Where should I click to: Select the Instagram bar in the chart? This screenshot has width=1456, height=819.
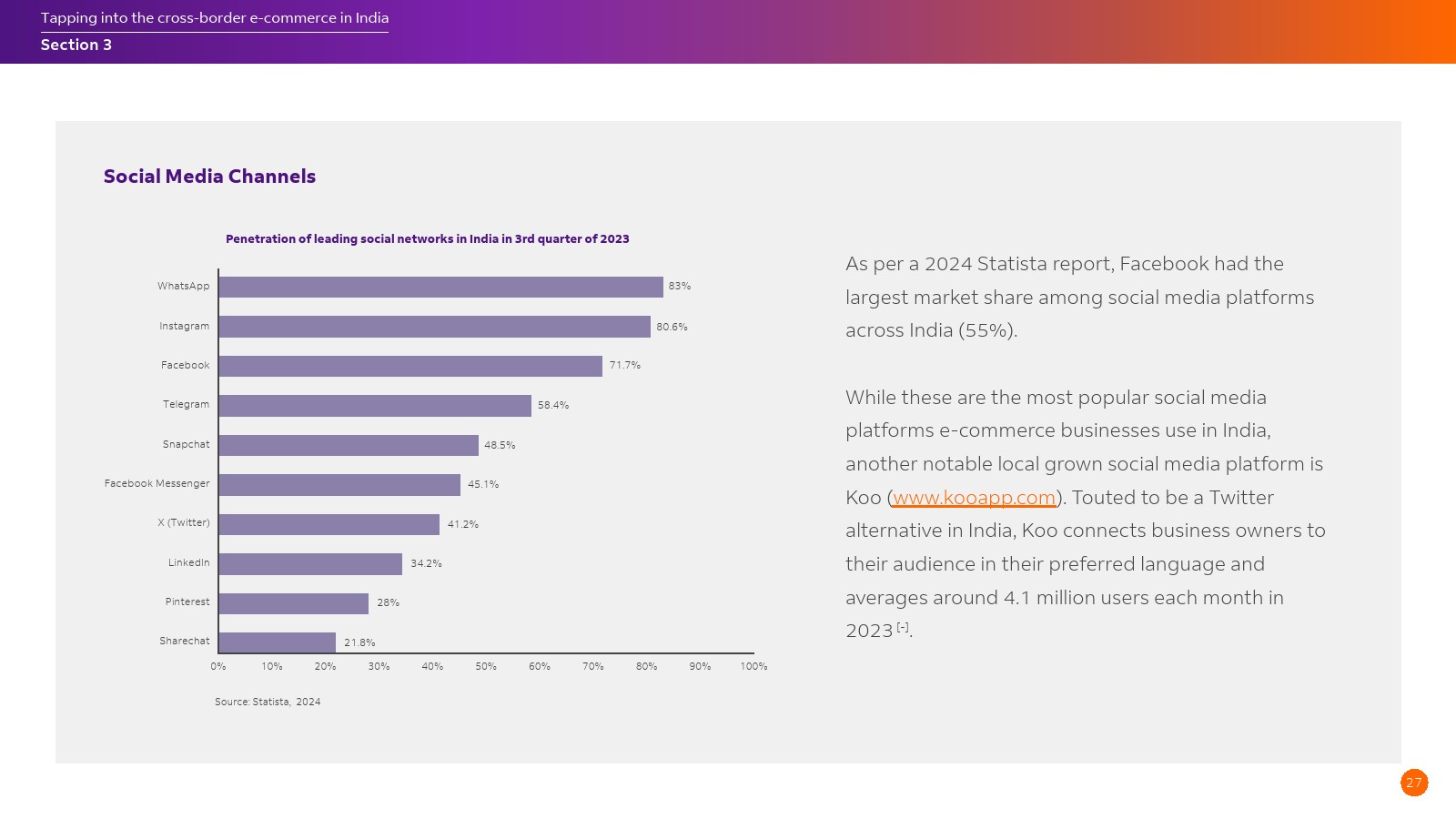[434, 327]
